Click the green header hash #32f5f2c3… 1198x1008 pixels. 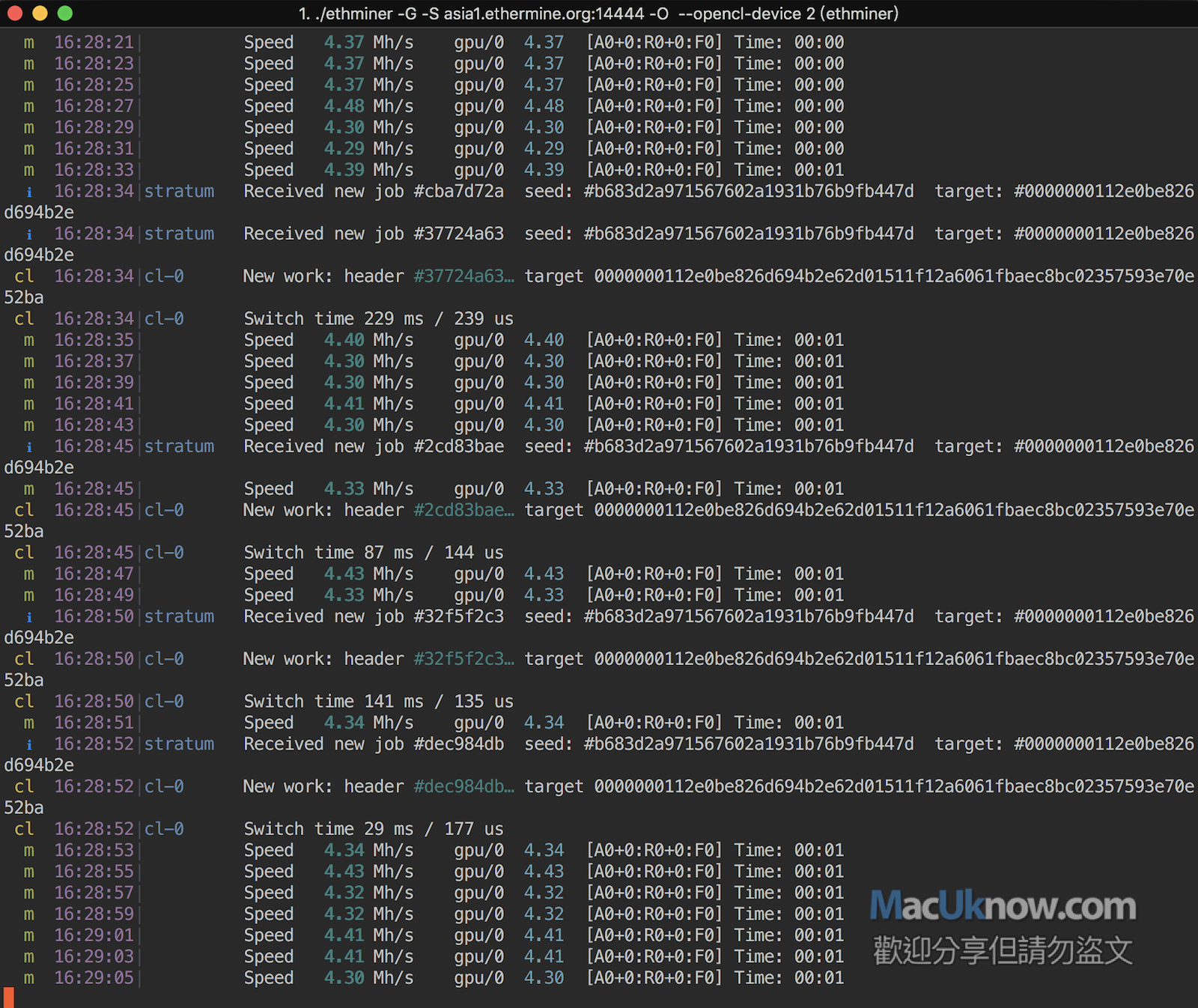point(463,660)
